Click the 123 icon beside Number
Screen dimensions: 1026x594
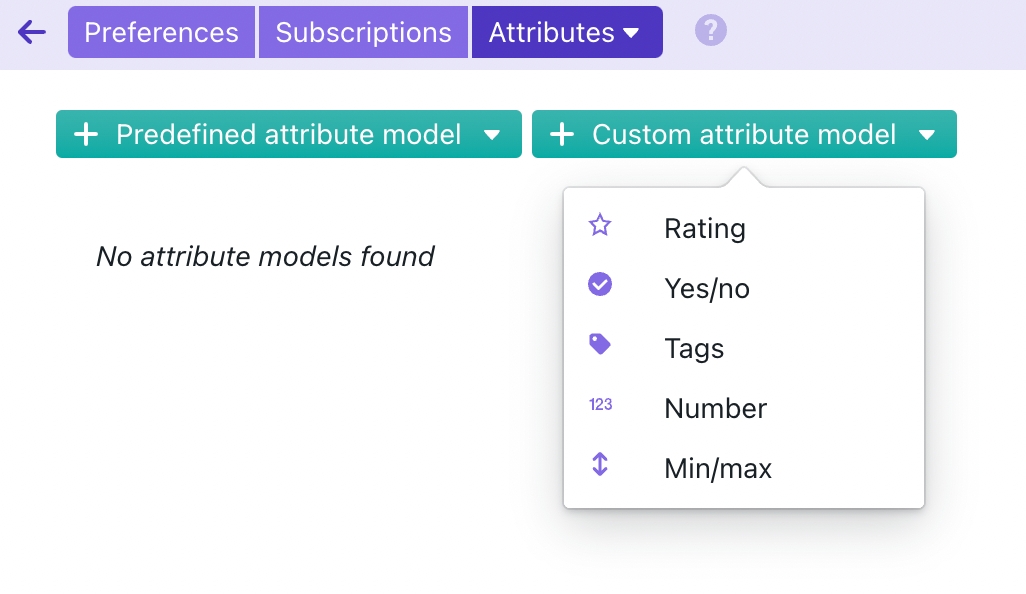pyautogui.click(x=600, y=405)
